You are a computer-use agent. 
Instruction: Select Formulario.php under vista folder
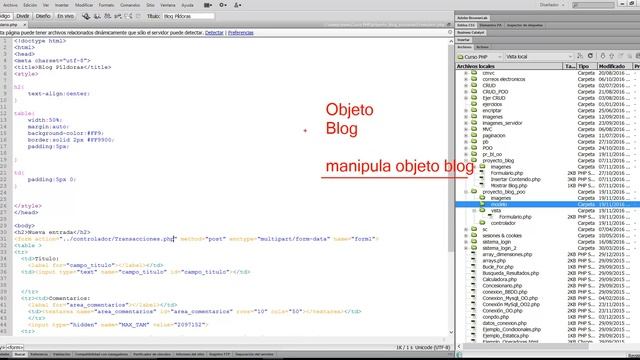515,217
